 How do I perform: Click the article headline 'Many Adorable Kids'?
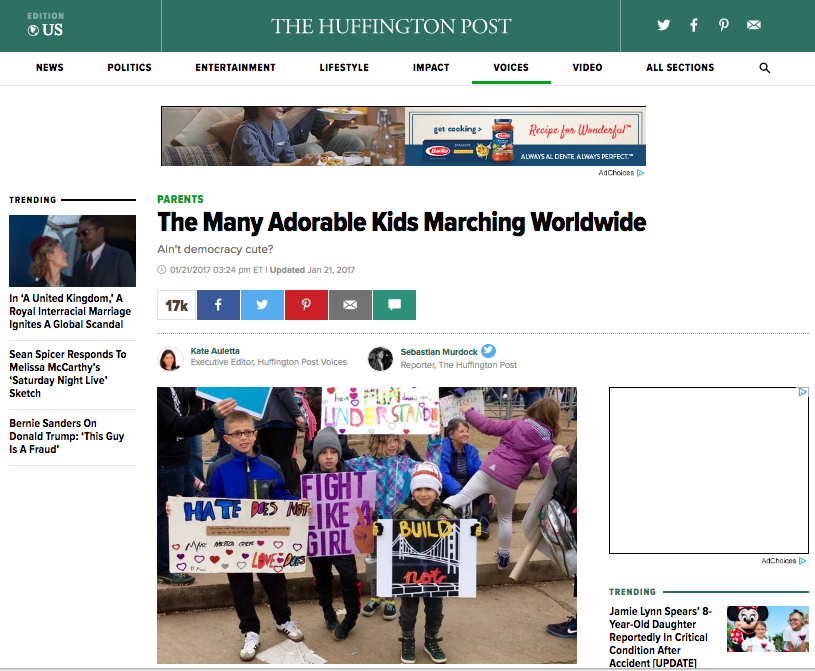(x=402, y=222)
